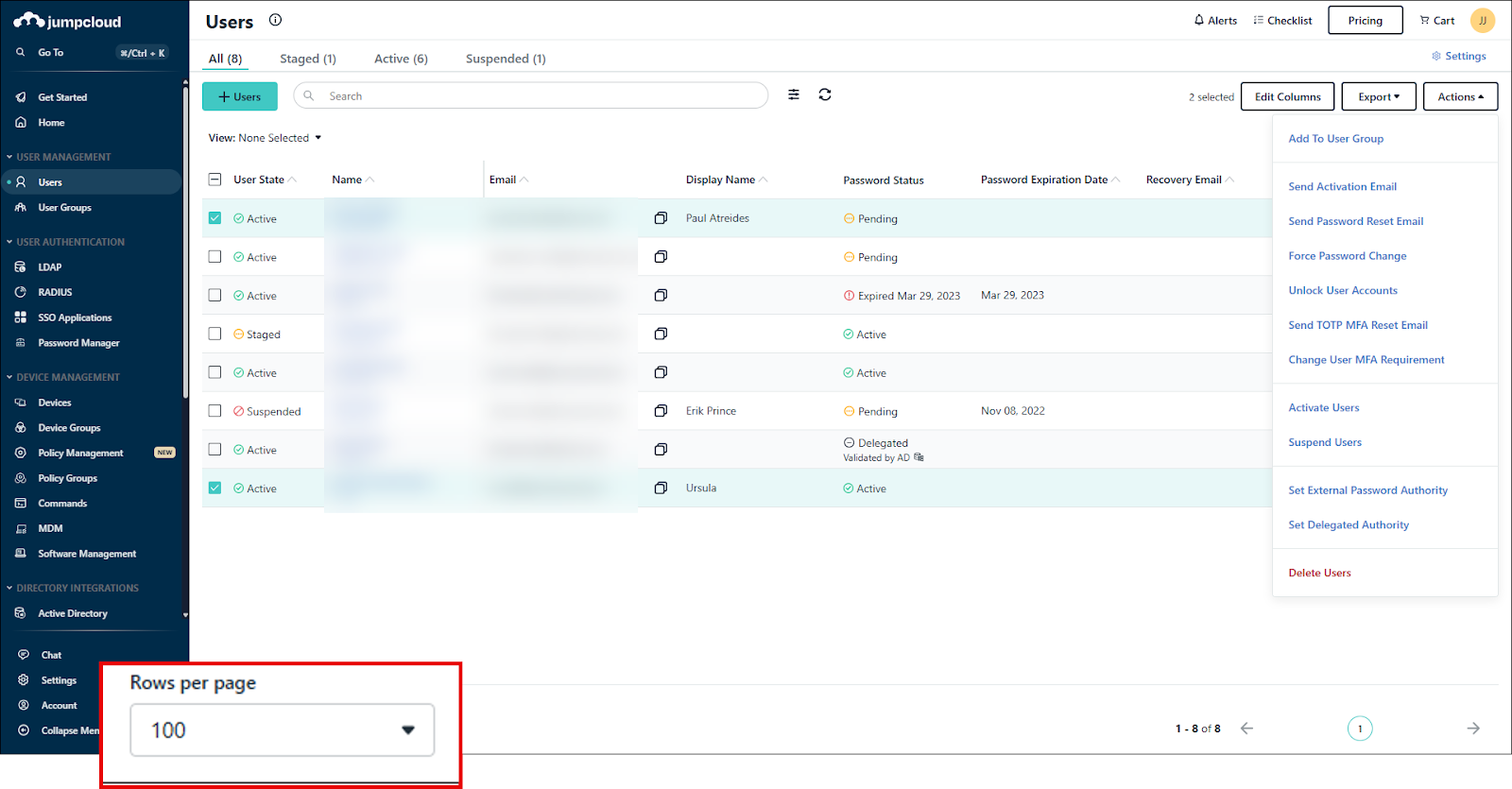Open the filter options icon beside the search bar
The width and height of the screenshot is (1512, 789).
[794, 94]
